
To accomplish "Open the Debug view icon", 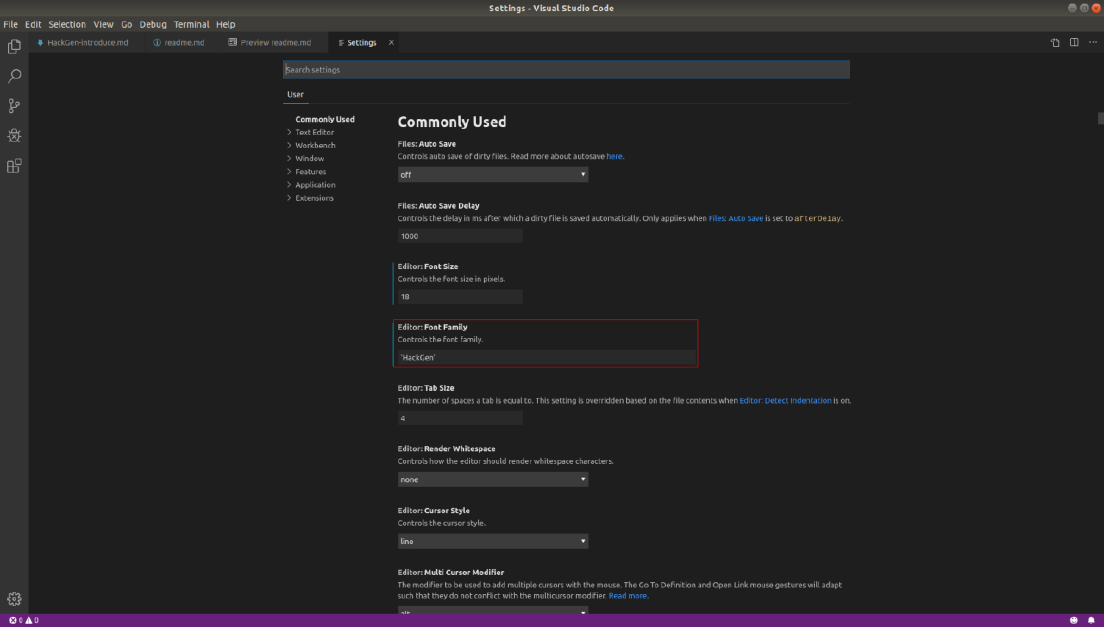I will click(14, 135).
